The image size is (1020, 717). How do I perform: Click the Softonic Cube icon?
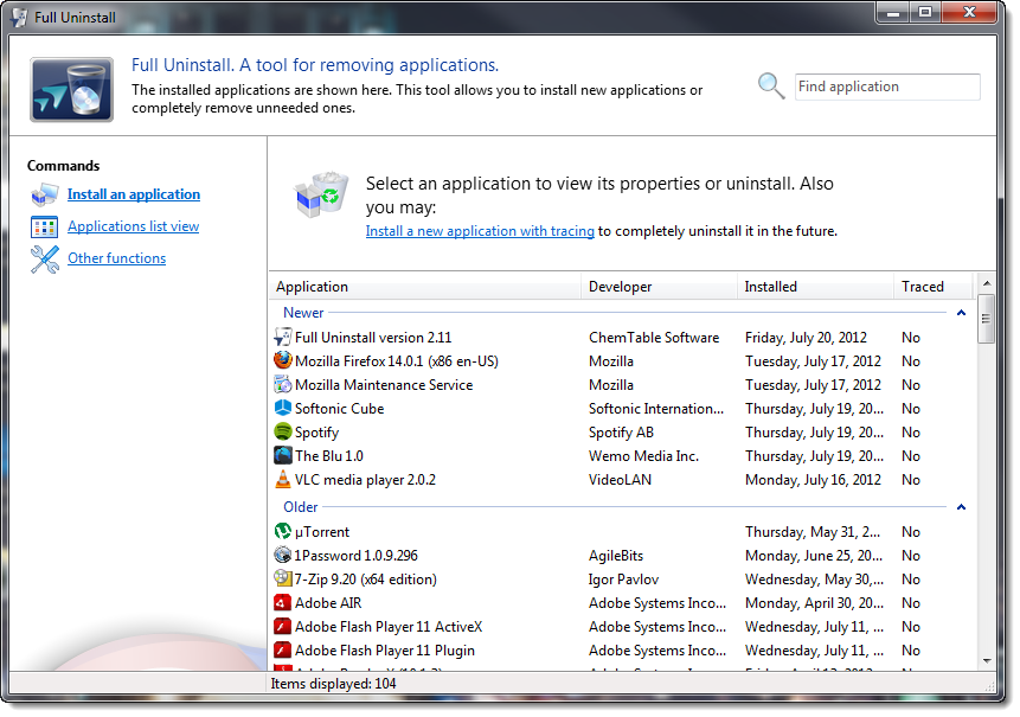tap(282, 408)
